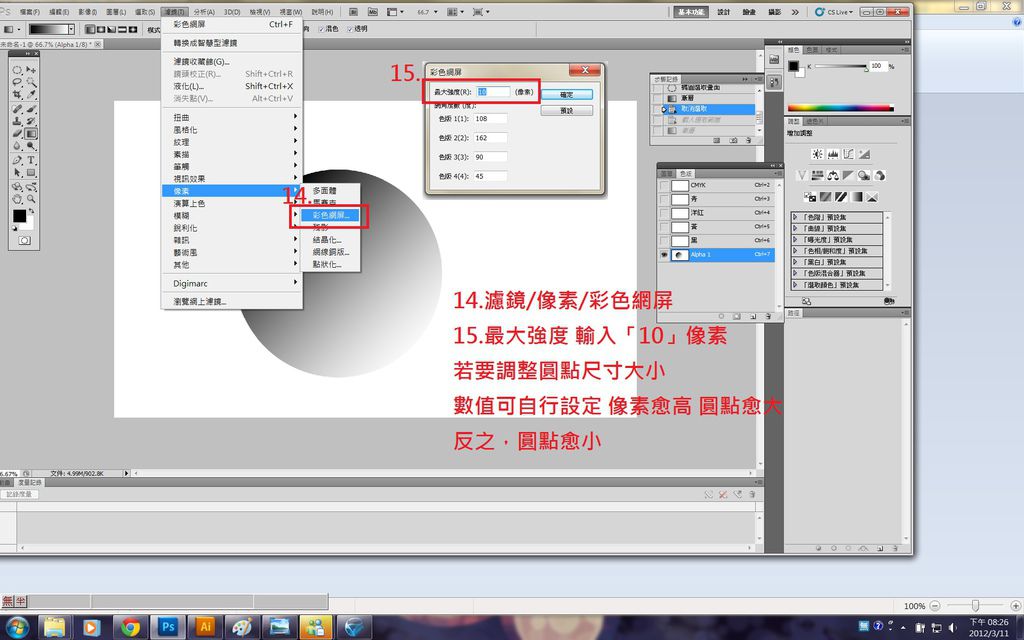Click 確定 in the 彩色網屏 dialog
This screenshot has width=1024, height=640.
567,95
